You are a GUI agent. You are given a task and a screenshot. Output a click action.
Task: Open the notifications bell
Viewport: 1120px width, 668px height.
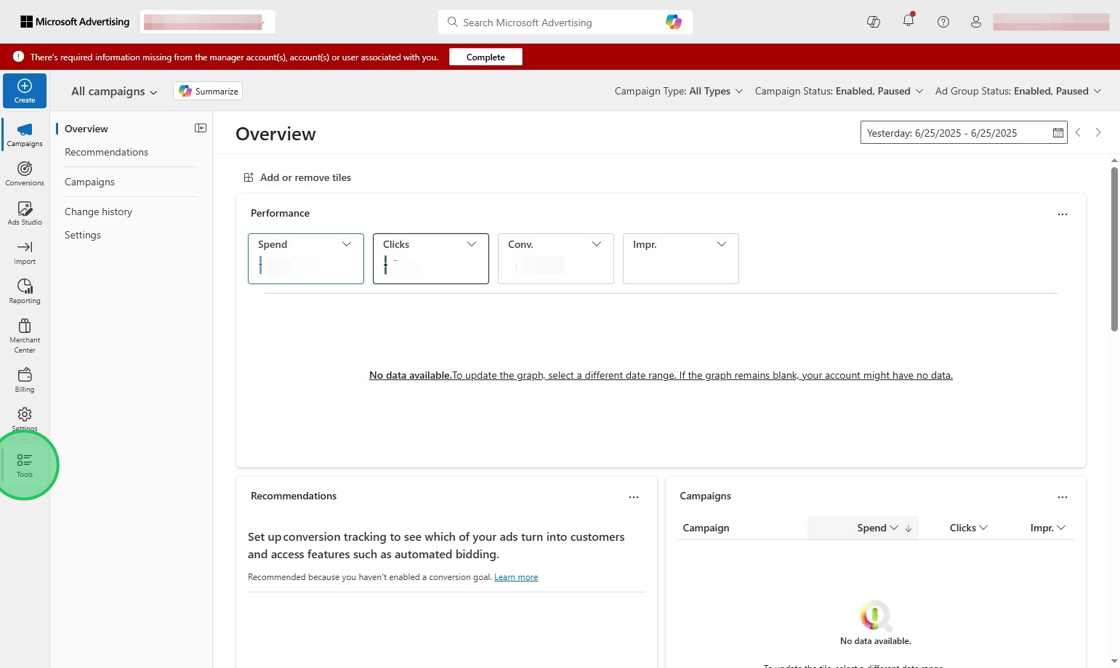click(x=909, y=21)
